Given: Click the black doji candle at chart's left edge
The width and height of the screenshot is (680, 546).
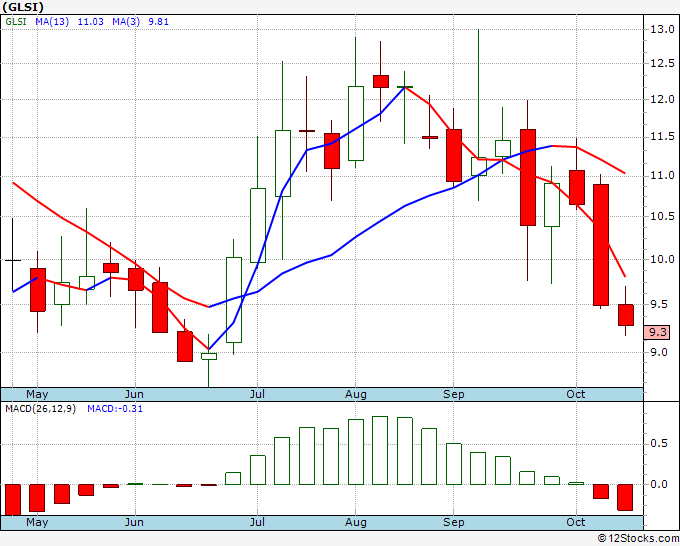Looking at the screenshot, I should (13, 260).
